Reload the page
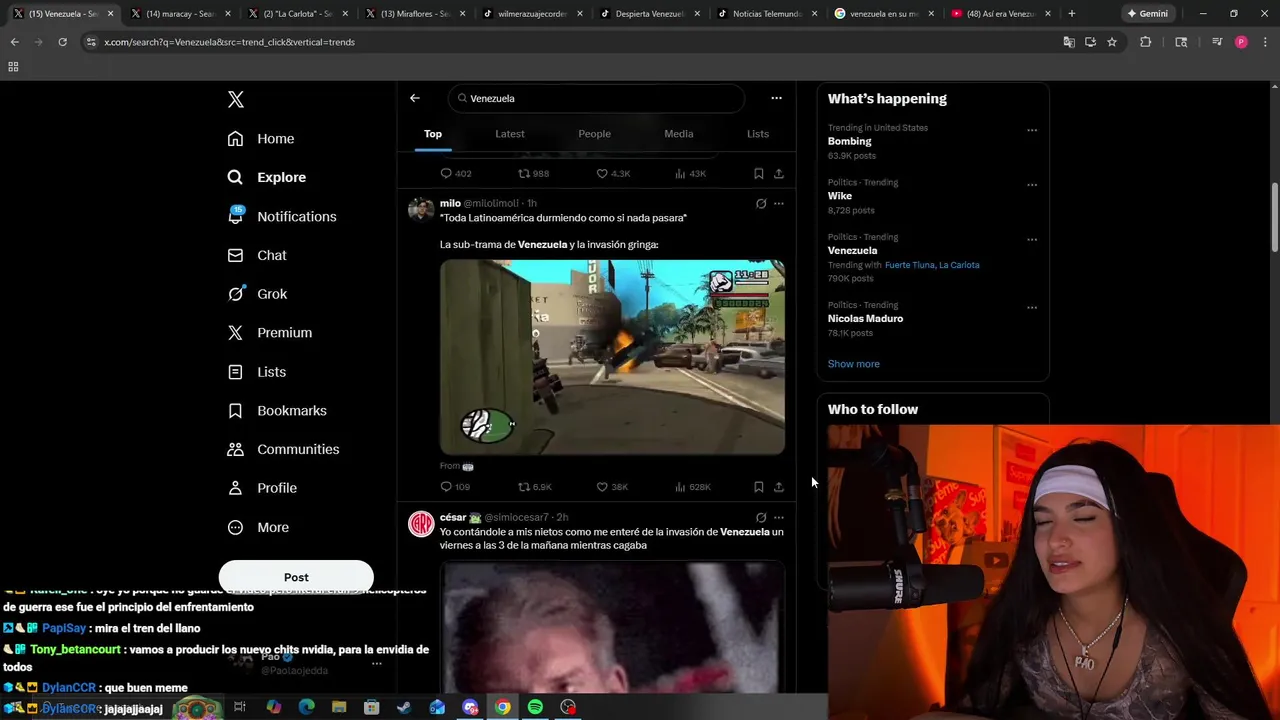 tap(62, 42)
